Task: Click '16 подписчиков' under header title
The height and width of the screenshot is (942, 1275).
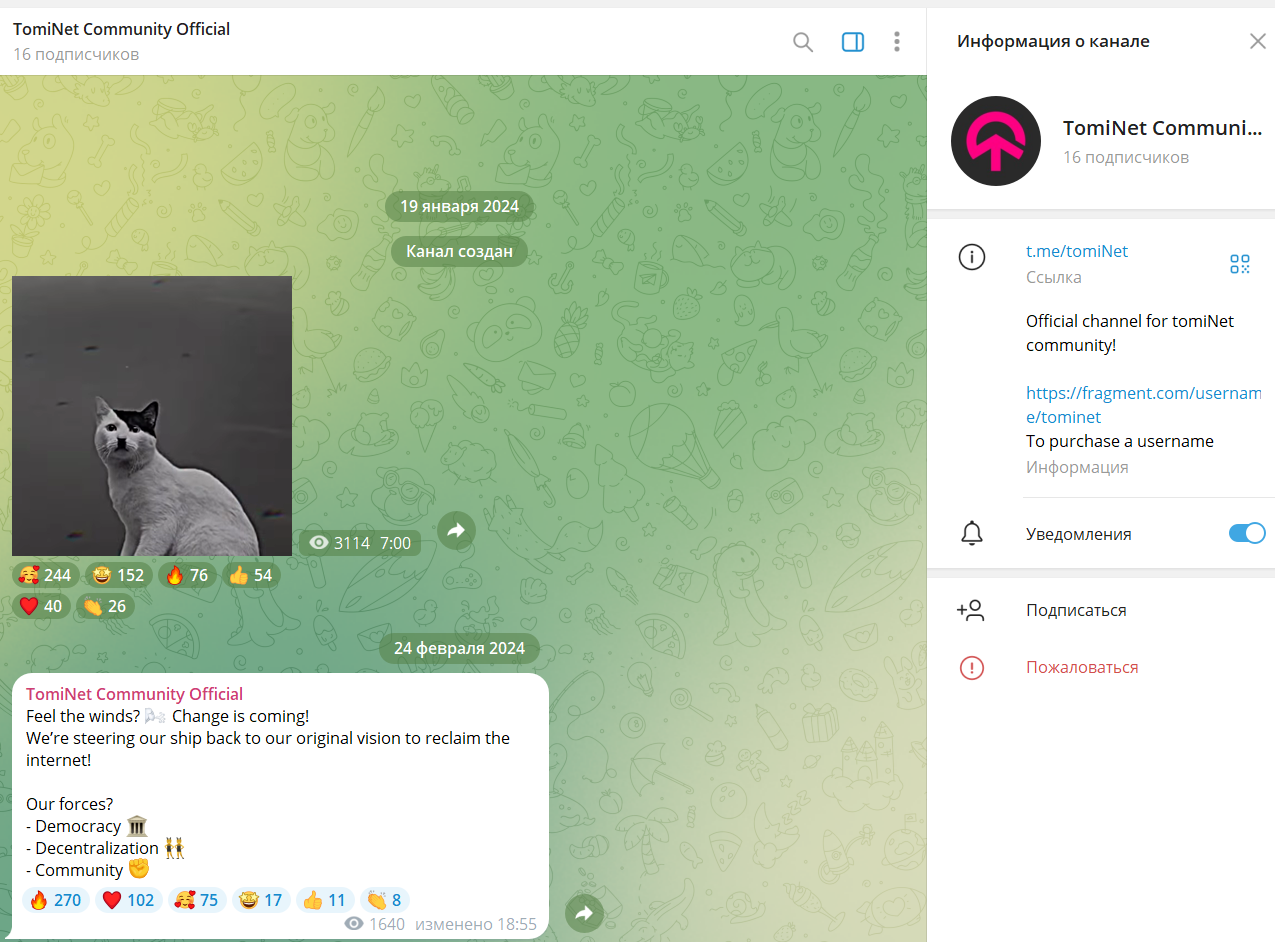Action: coord(76,54)
